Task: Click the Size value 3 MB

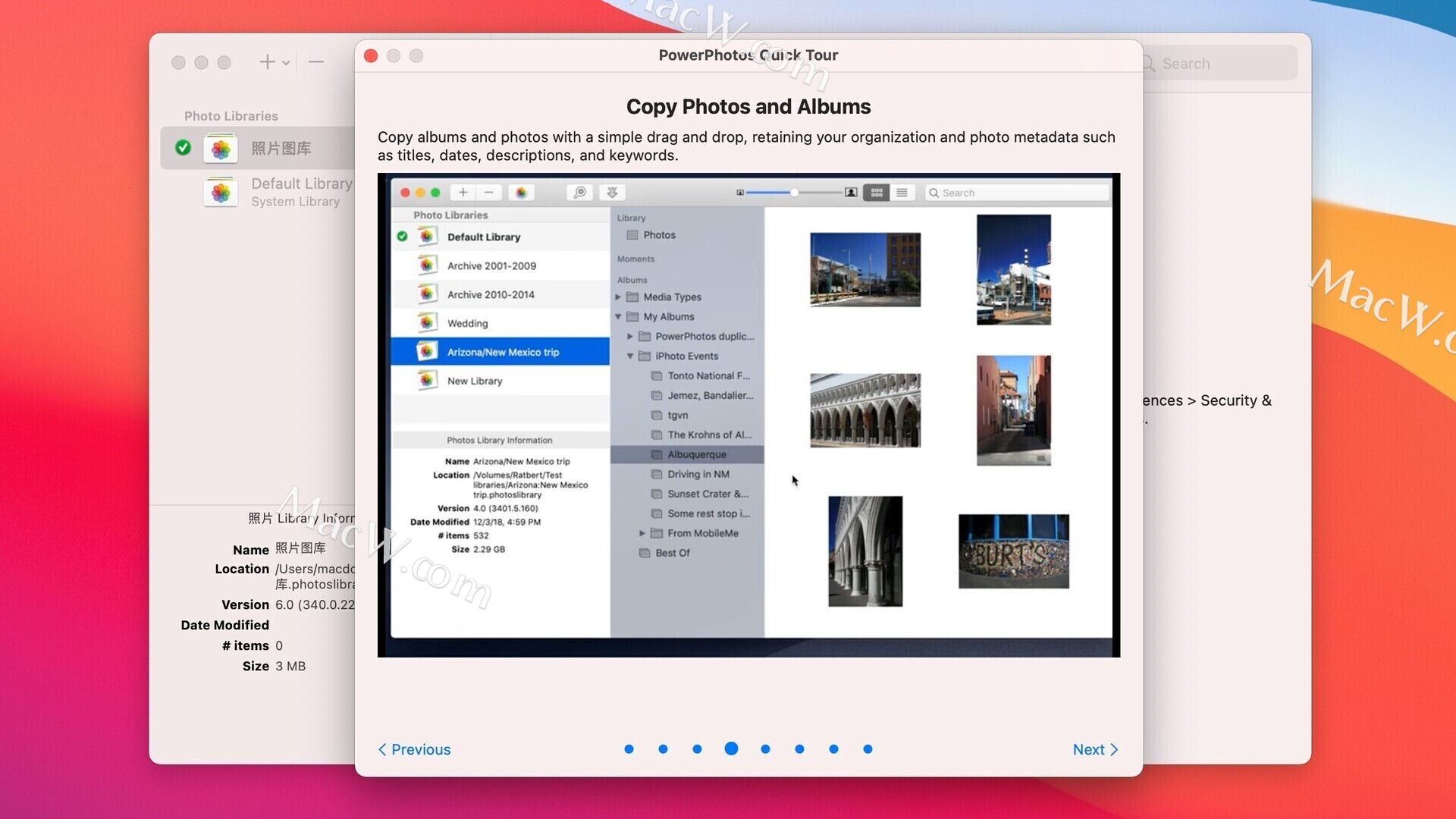Action: coord(290,666)
